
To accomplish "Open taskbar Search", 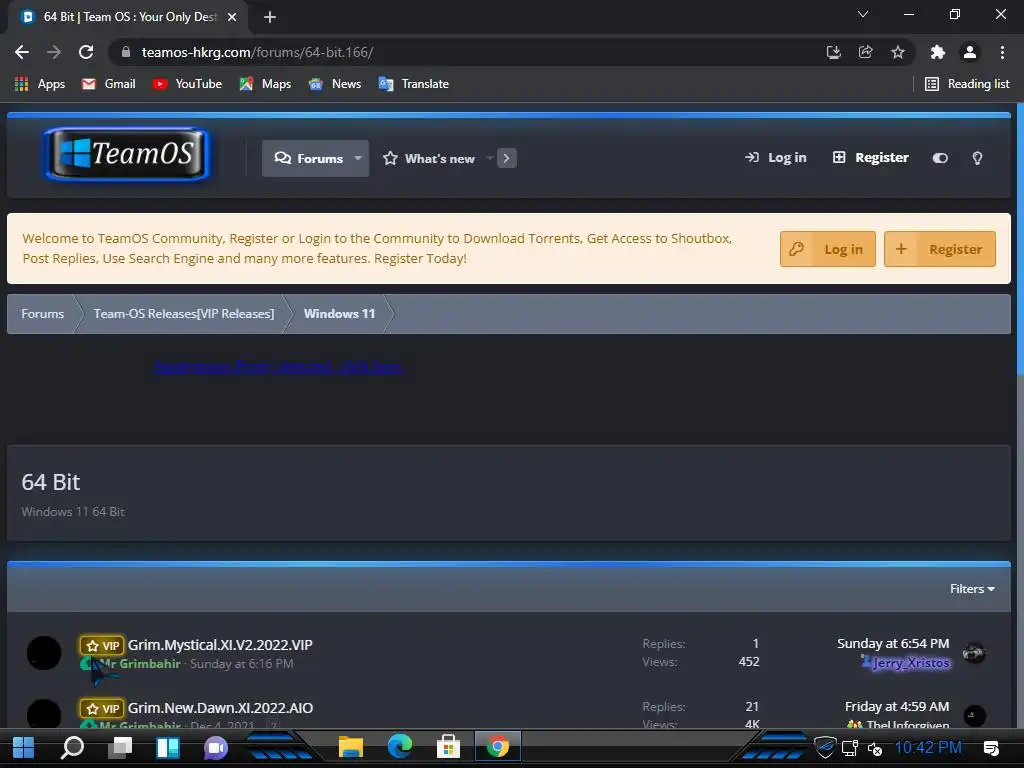I will click(x=72, y=747).
